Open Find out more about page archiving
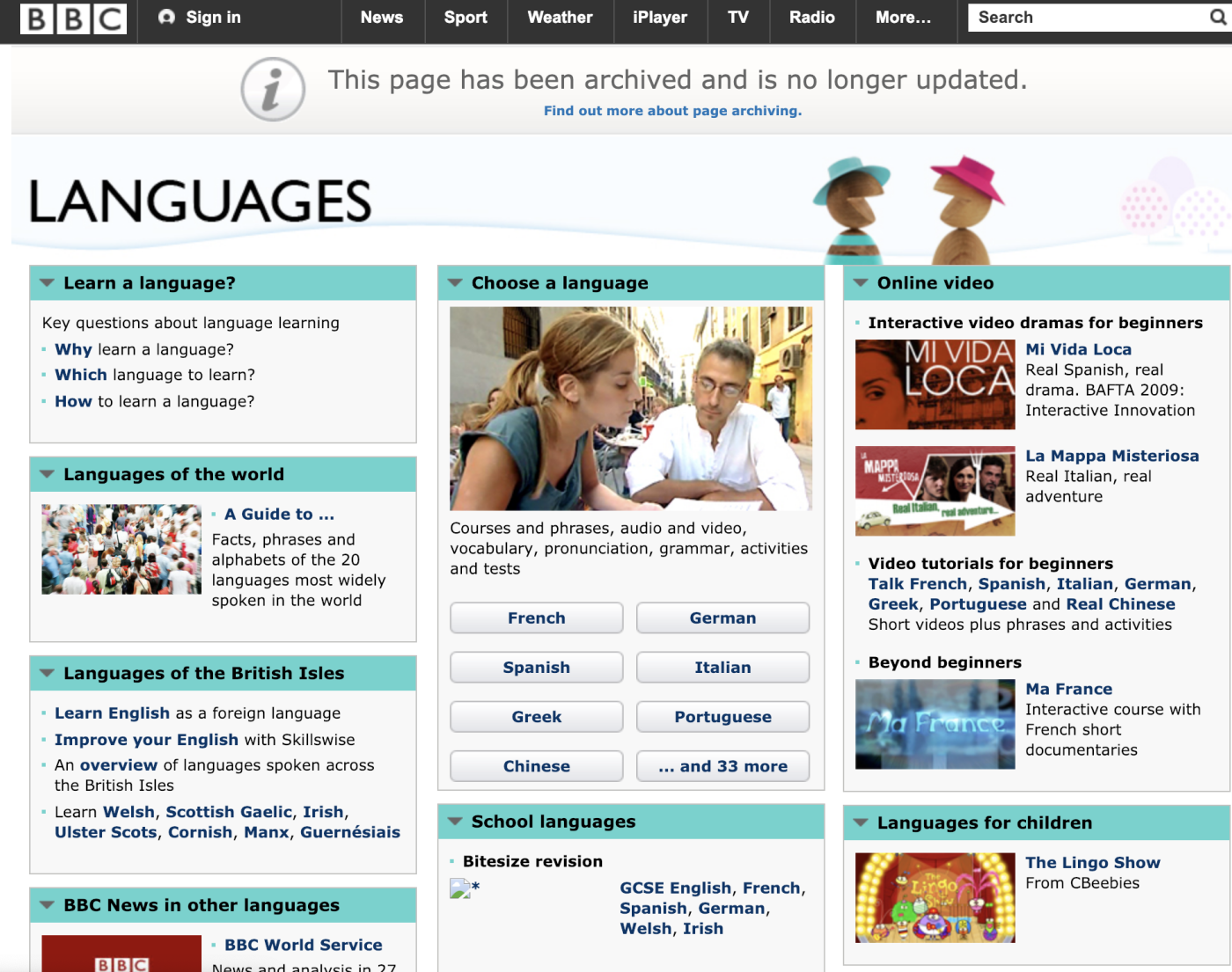This screenshot has width=1232, height=972. pos(672,111)
